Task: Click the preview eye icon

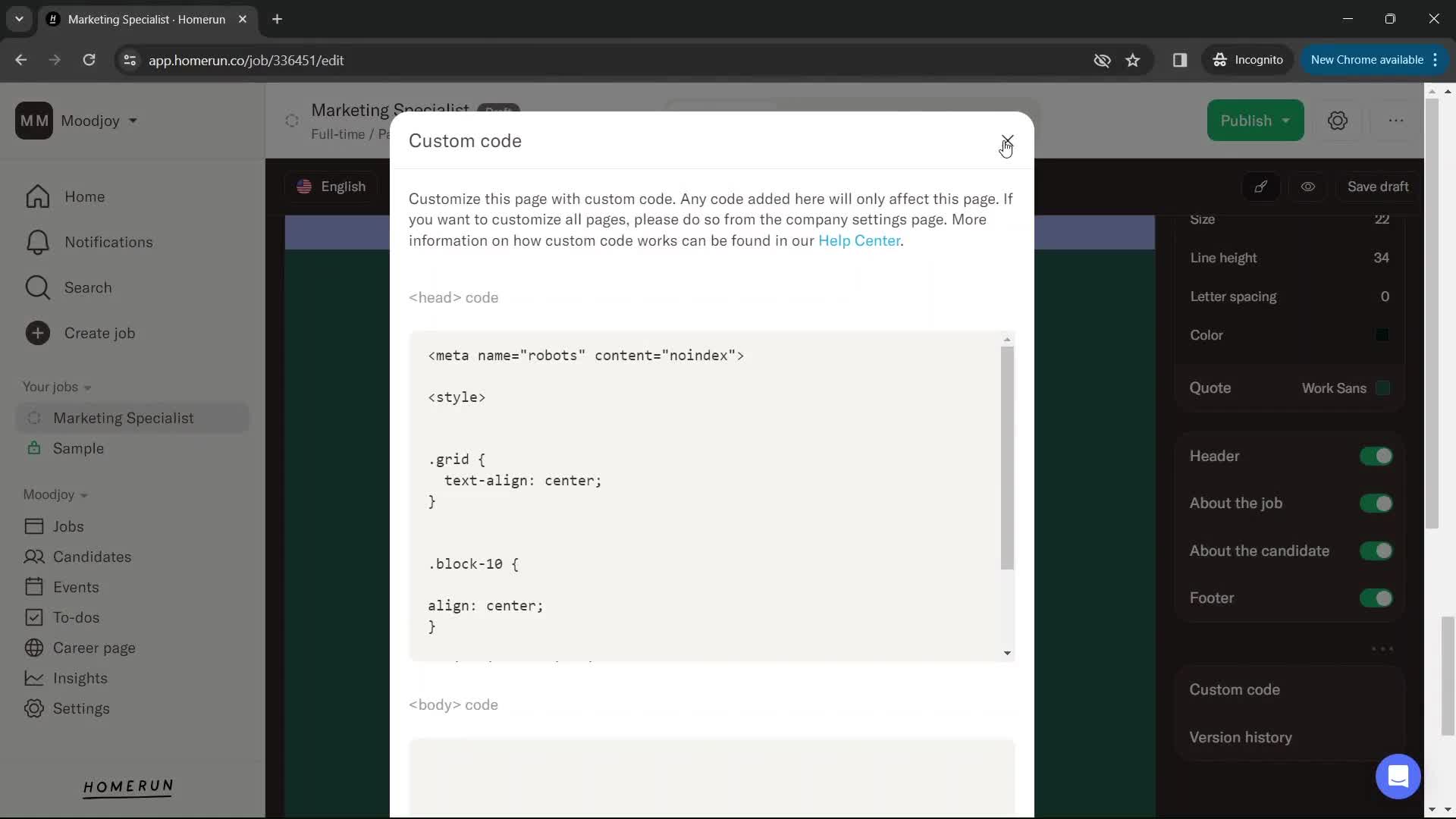Action: 1308,187
